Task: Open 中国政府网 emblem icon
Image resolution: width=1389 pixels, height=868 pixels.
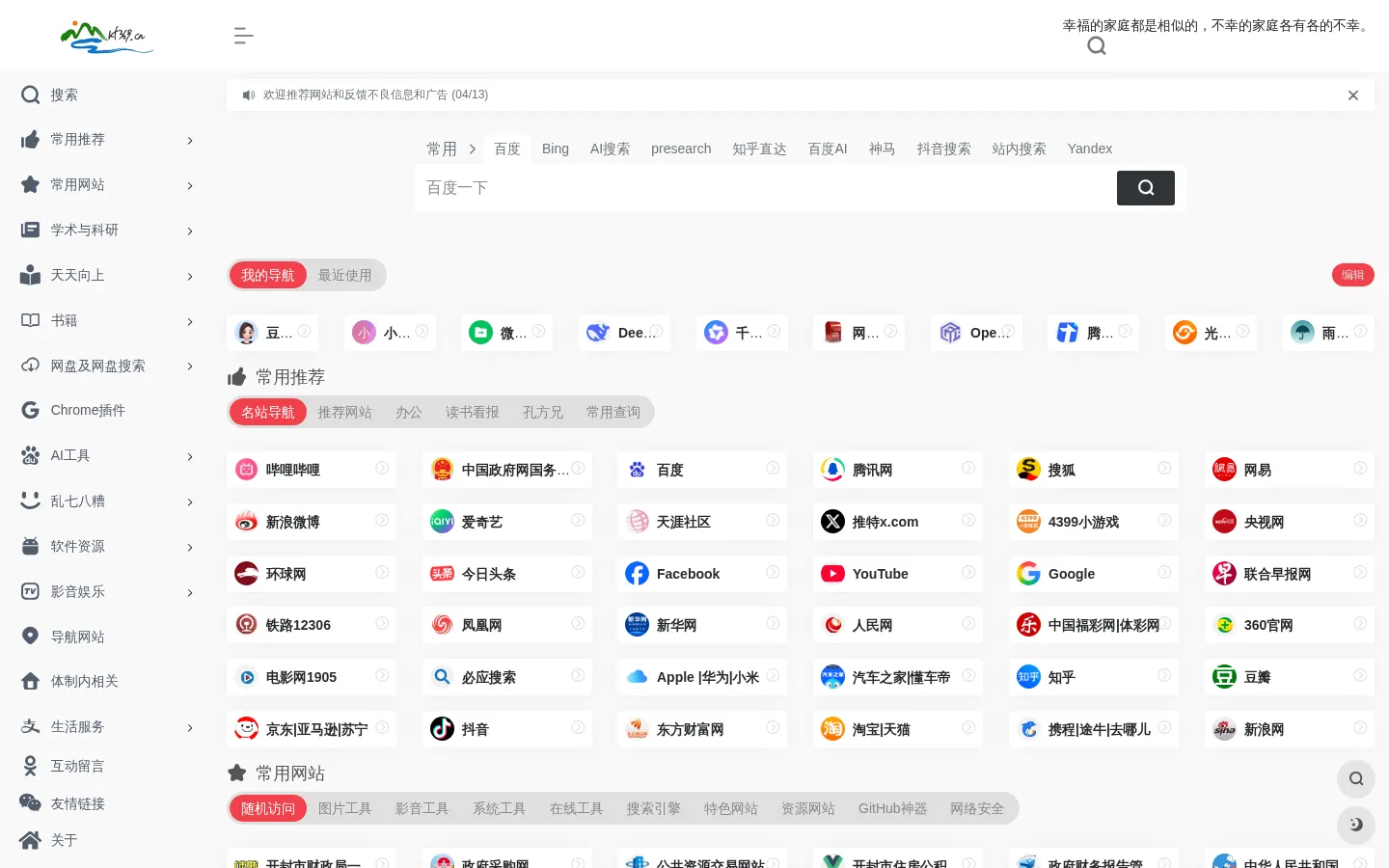Action: (442, 470)
